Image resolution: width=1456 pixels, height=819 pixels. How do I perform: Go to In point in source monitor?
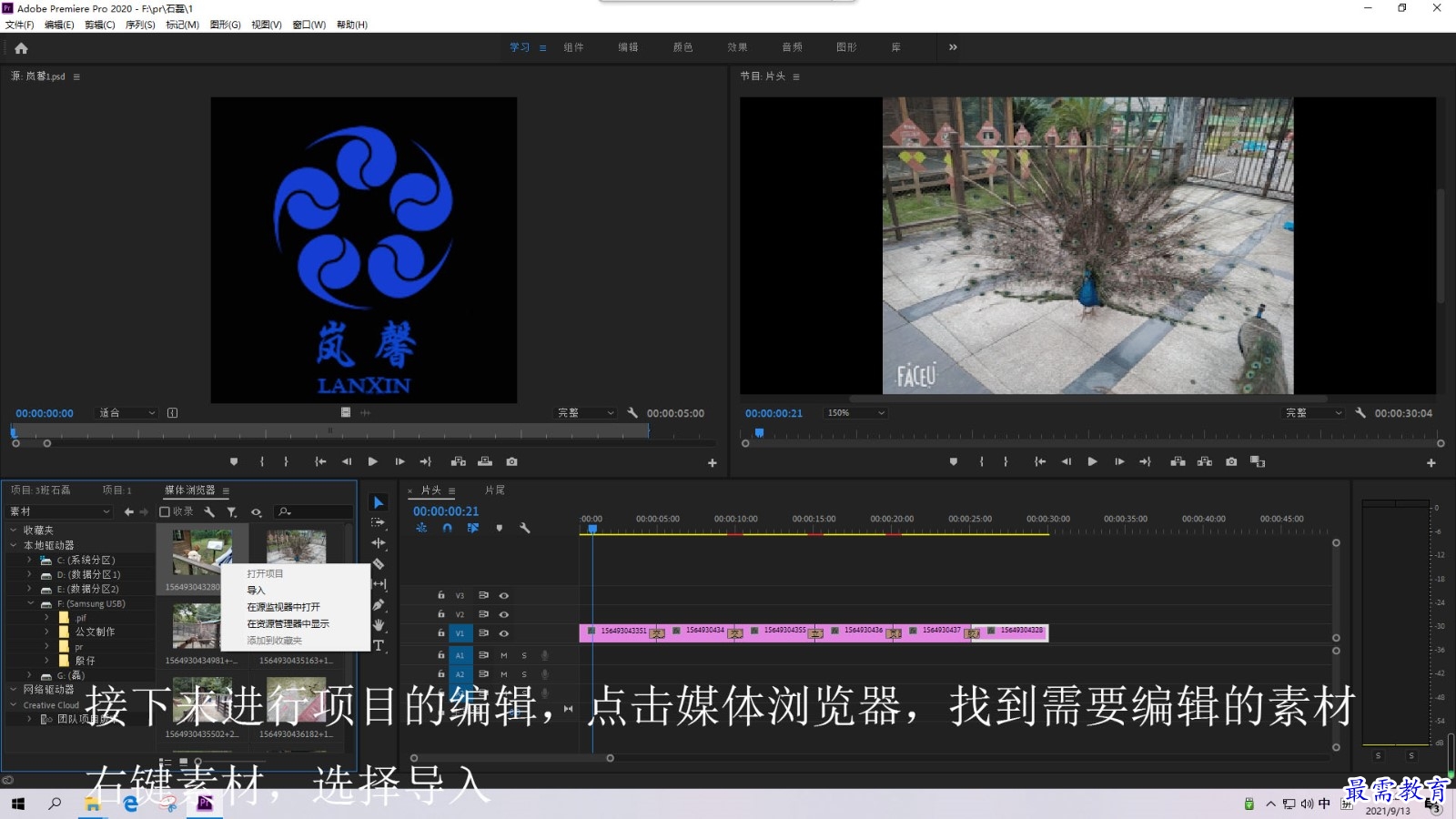[320, 462]
